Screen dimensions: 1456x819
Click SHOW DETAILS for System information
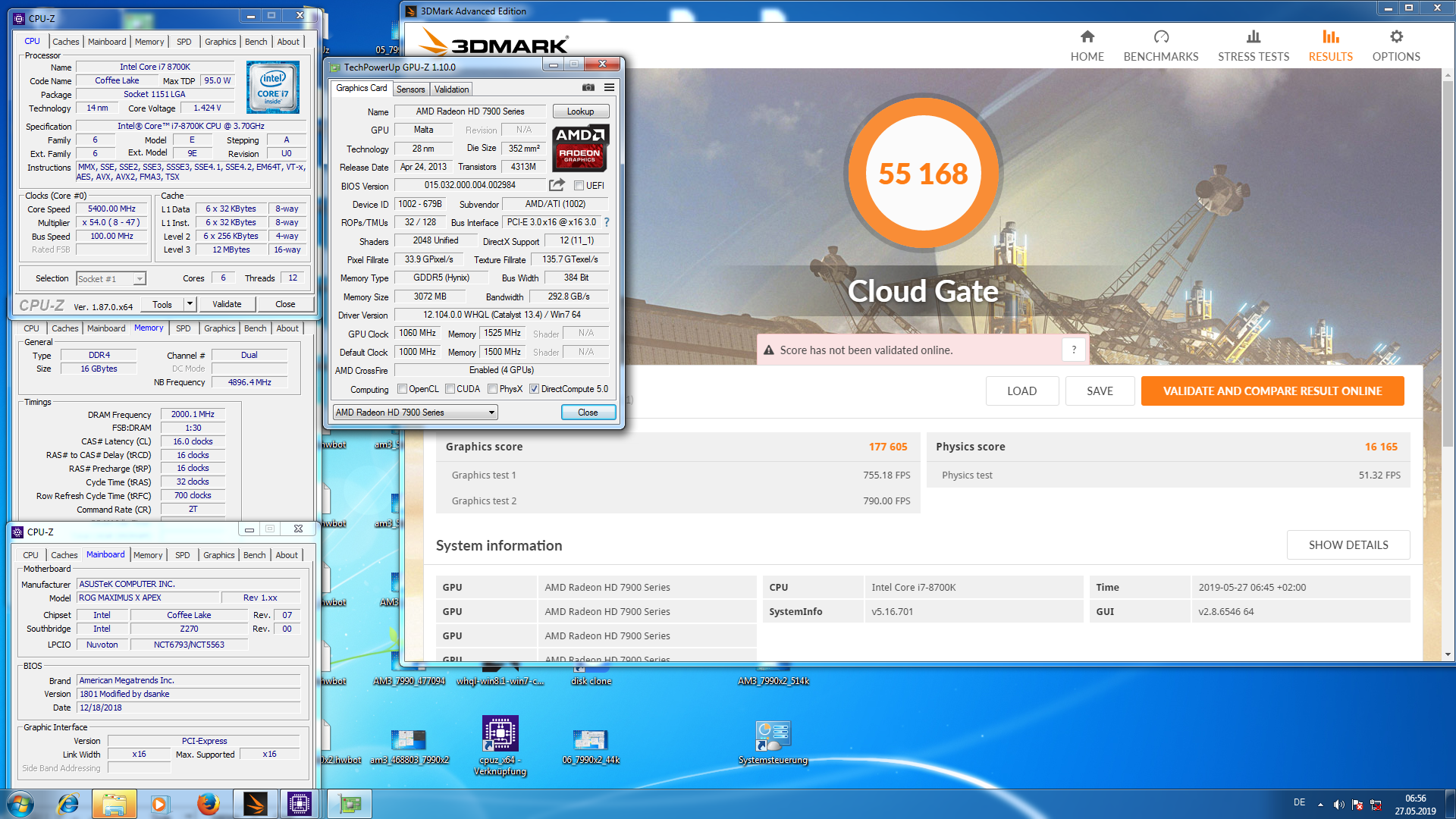[1348, 544]
